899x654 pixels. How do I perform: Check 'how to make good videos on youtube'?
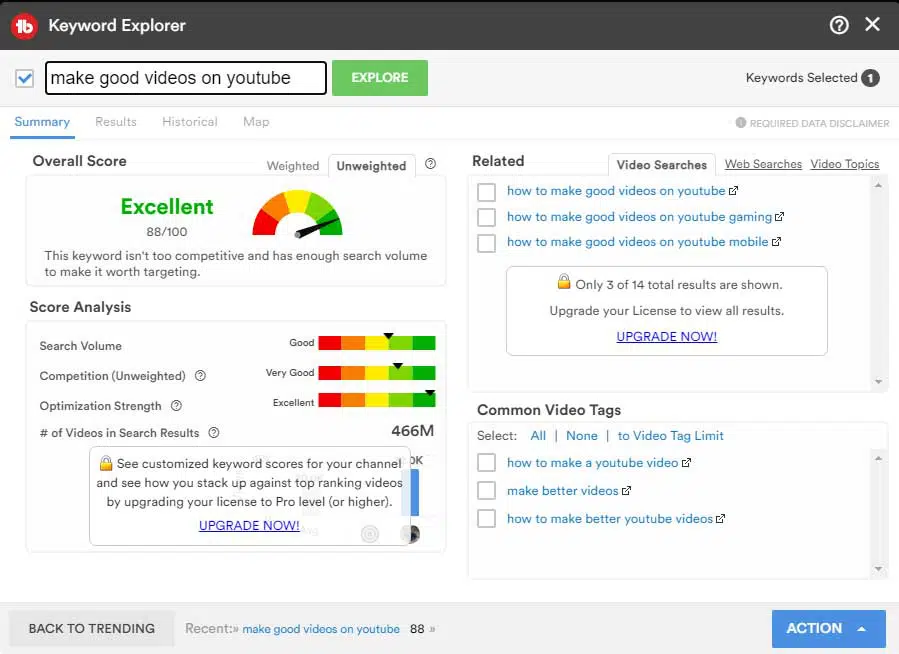(486, 191)
